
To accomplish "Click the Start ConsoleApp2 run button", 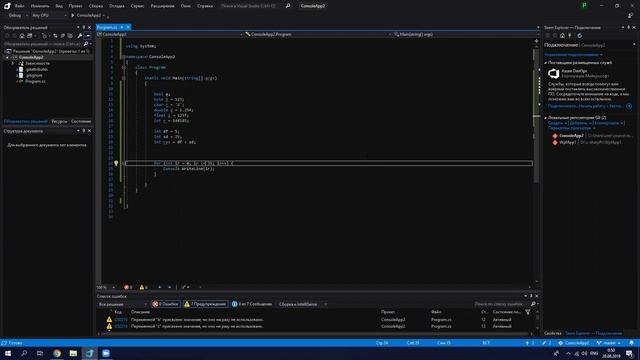I will [x=88, y=16].
